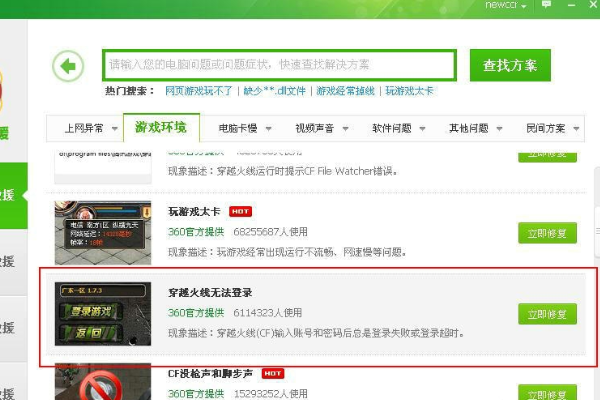The width and height of the screenshot is (600, 400).
Task: Switch to the 其他问题 tab
Action: click(469, 128)
